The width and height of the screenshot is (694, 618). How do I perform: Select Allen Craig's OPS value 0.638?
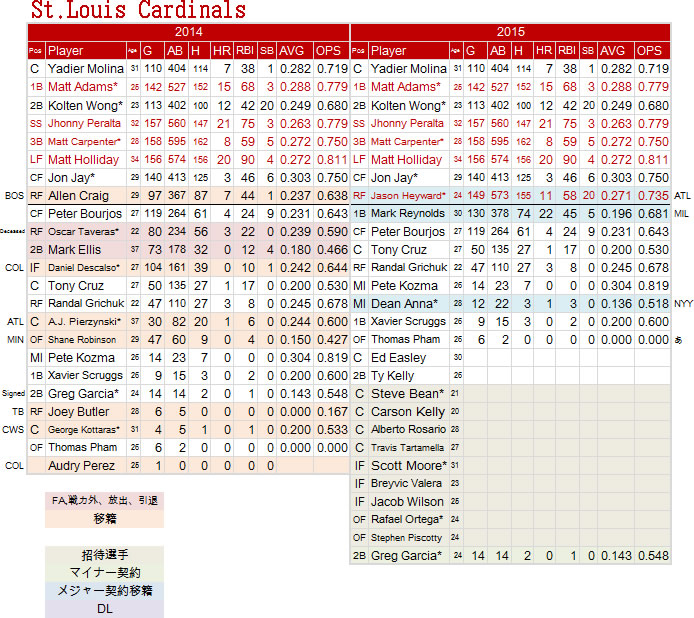(332, 196)
